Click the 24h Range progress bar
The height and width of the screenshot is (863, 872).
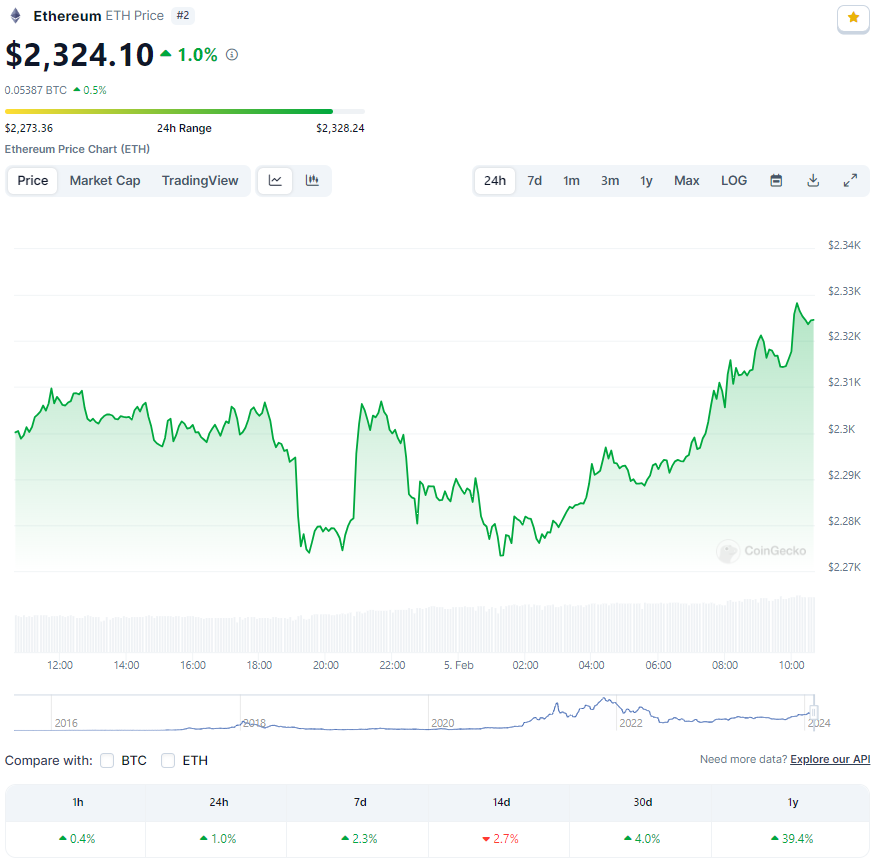coord(185,112)
